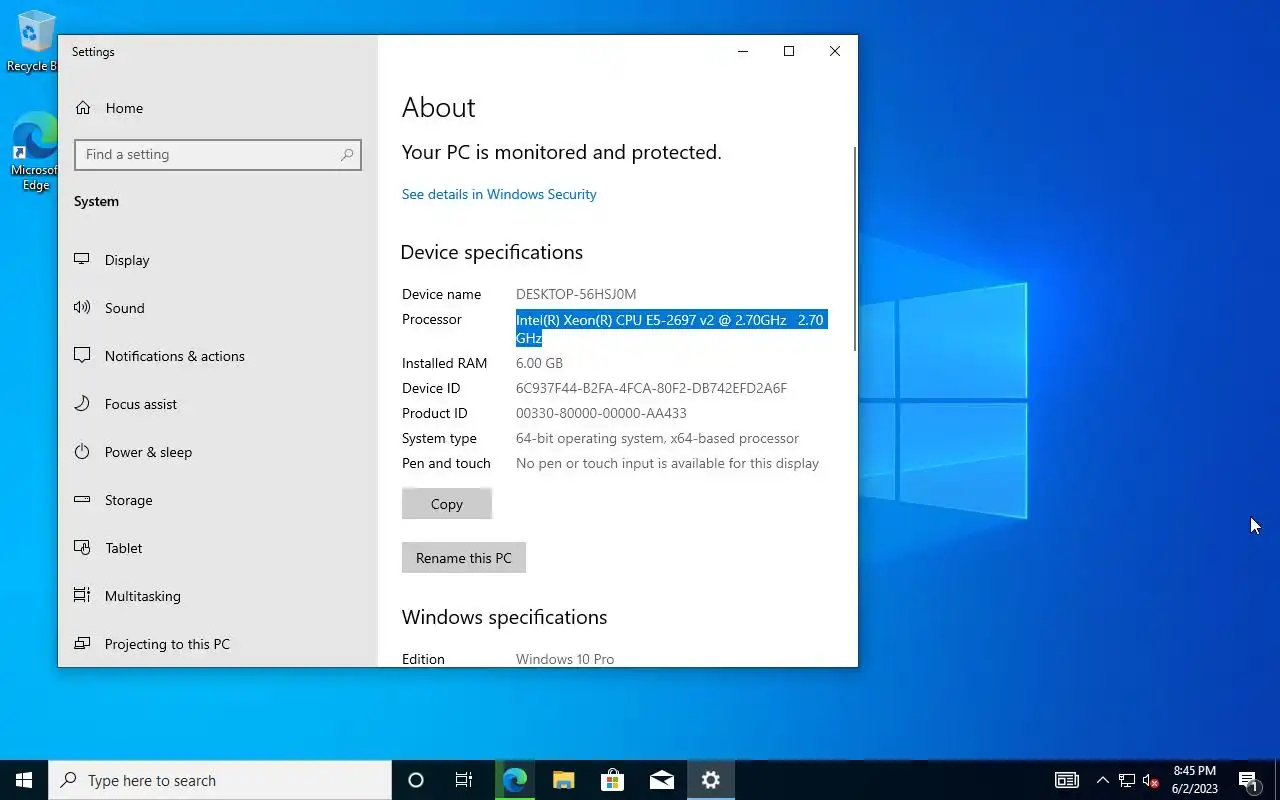1280x800 pixels.
Task: Click the Projecting to this PC icon
Action: point(82,644)
